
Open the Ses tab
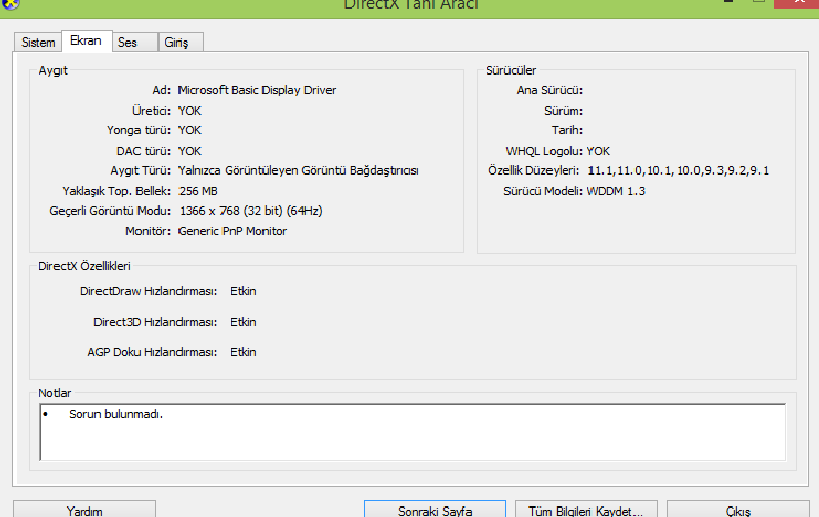click(134, 42)
